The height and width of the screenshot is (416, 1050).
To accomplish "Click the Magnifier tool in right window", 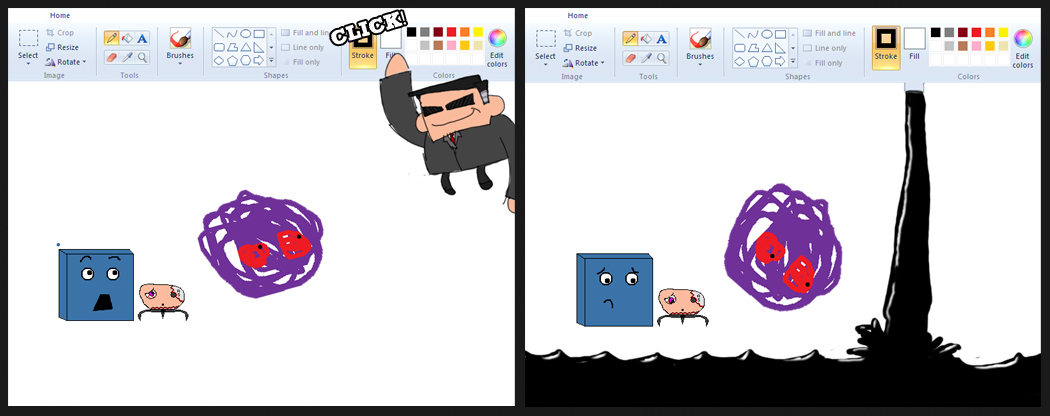I will 660,57.
